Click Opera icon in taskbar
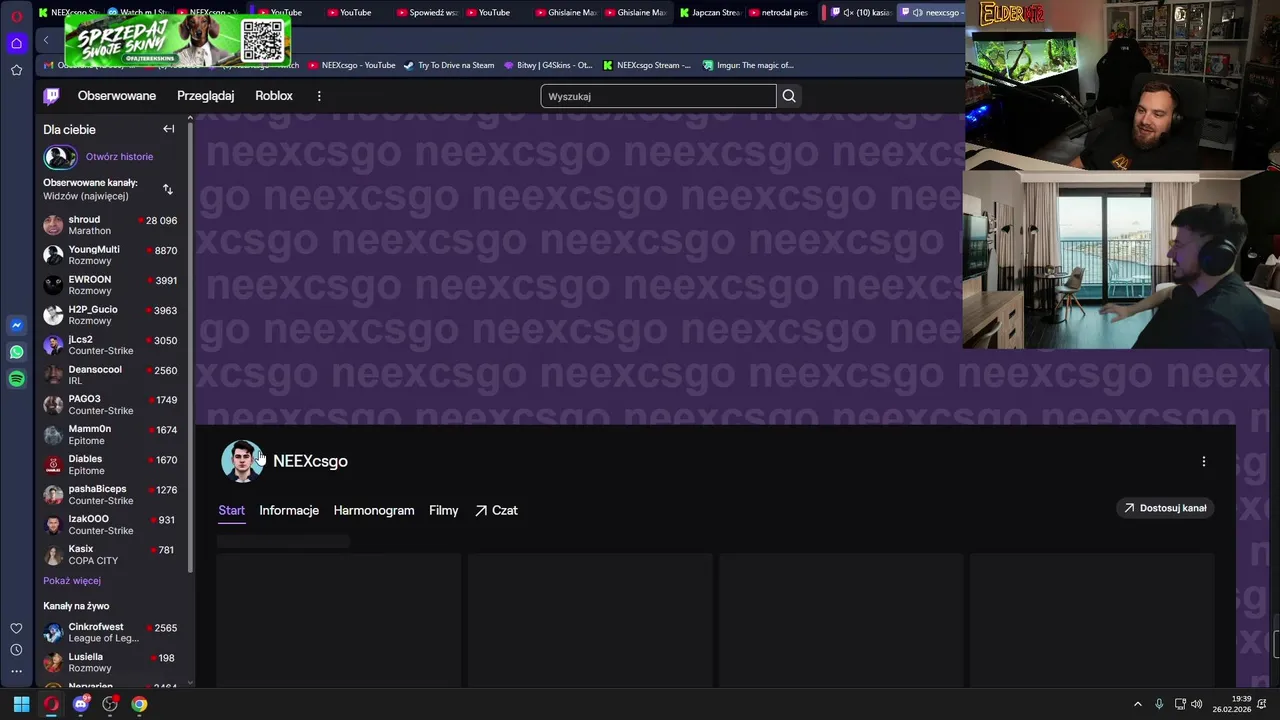1280x720 pixels. pos(51,704)
